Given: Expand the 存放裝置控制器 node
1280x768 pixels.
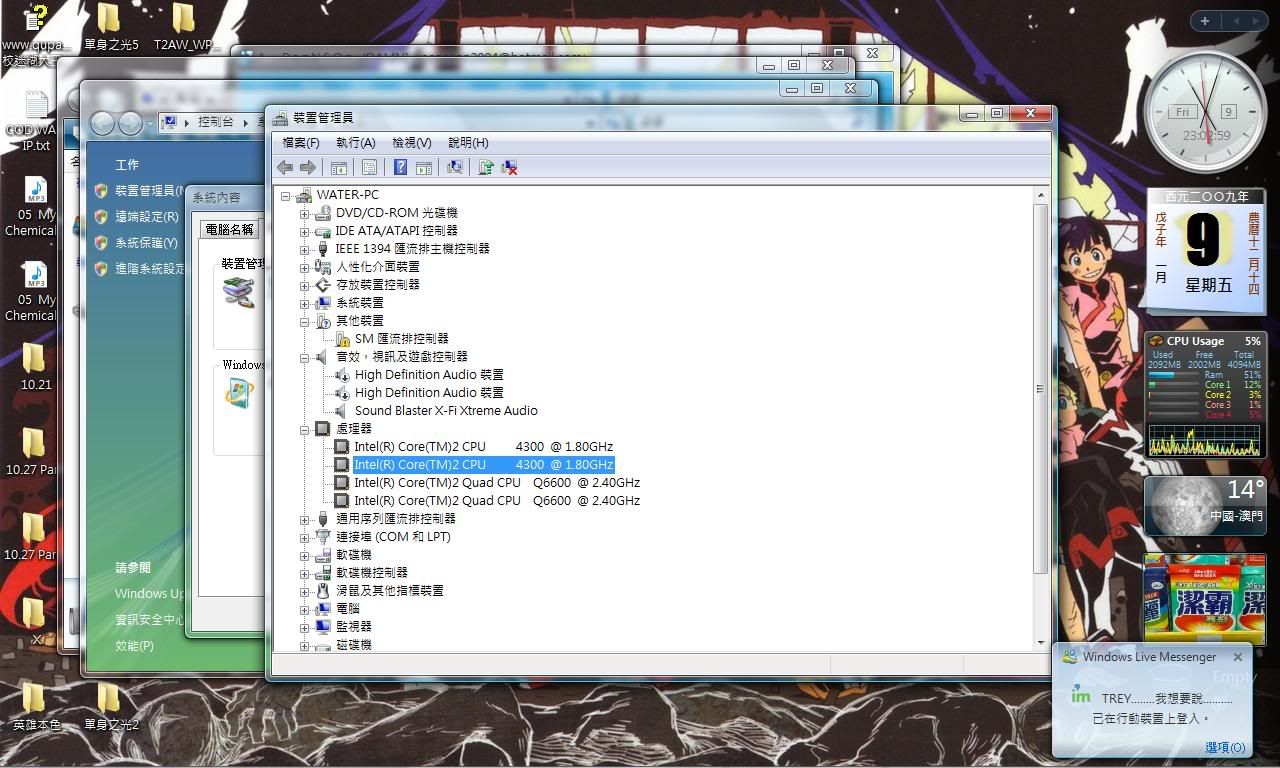Looking at the screenshot, I should tap(305, 285).
